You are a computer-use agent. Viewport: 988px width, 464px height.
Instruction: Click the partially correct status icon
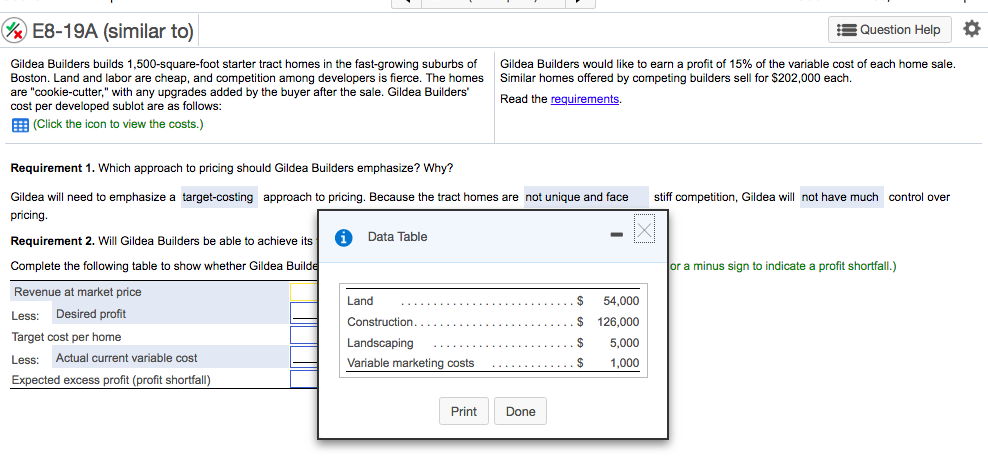(15, 30)
